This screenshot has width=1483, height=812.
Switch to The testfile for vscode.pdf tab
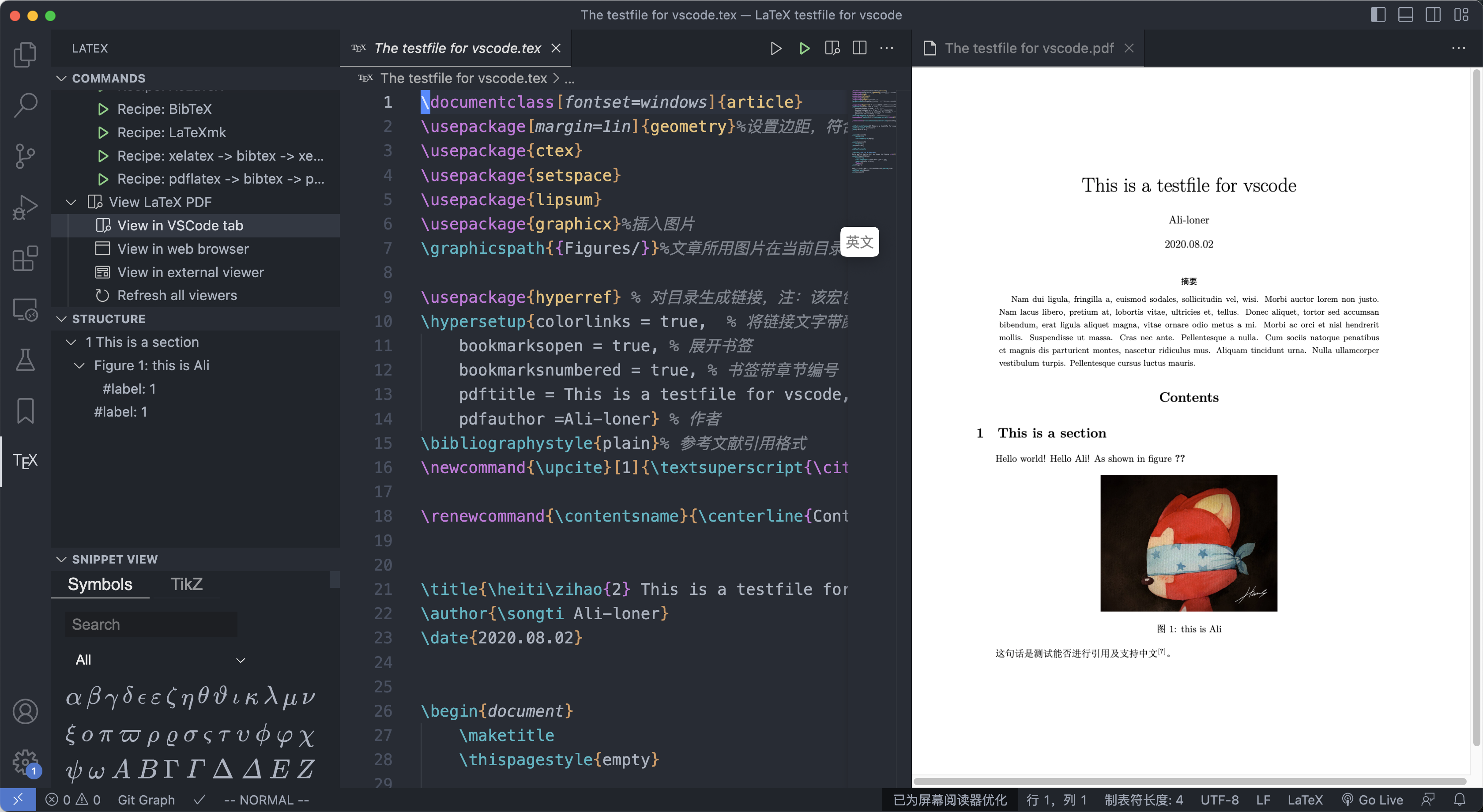(x=1028, y=49)
